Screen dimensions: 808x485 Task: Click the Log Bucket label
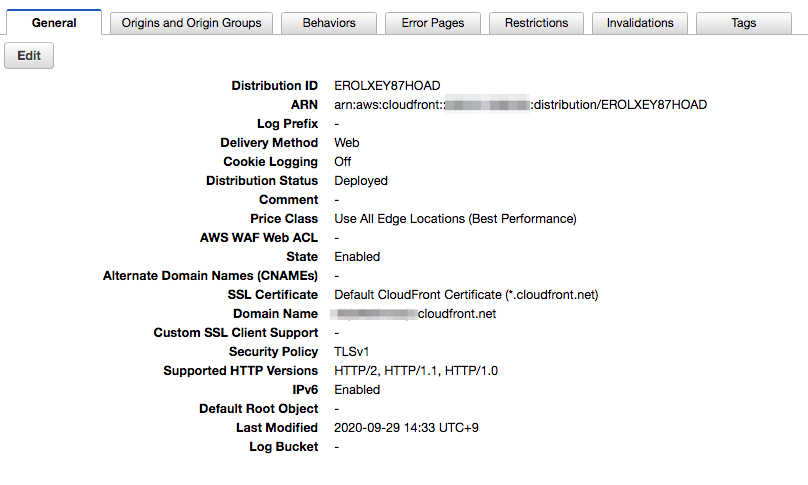[283, 447]
